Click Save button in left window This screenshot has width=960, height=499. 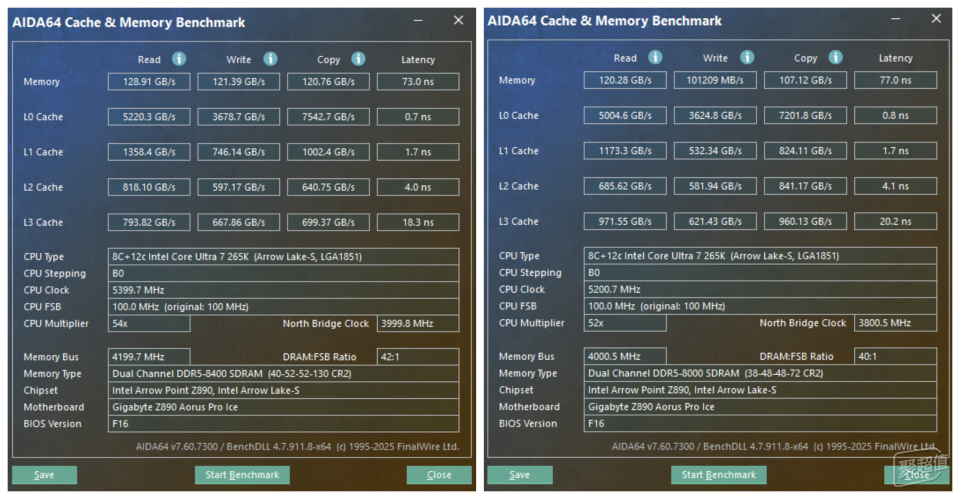pos(44,475)
